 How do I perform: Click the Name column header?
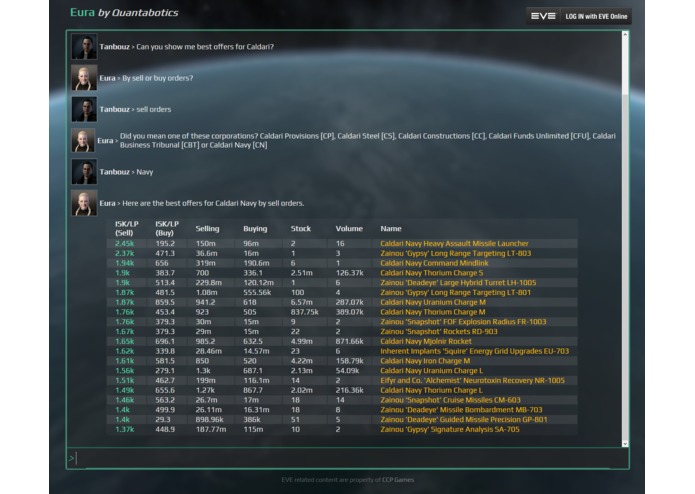click(x=390, y=229)
